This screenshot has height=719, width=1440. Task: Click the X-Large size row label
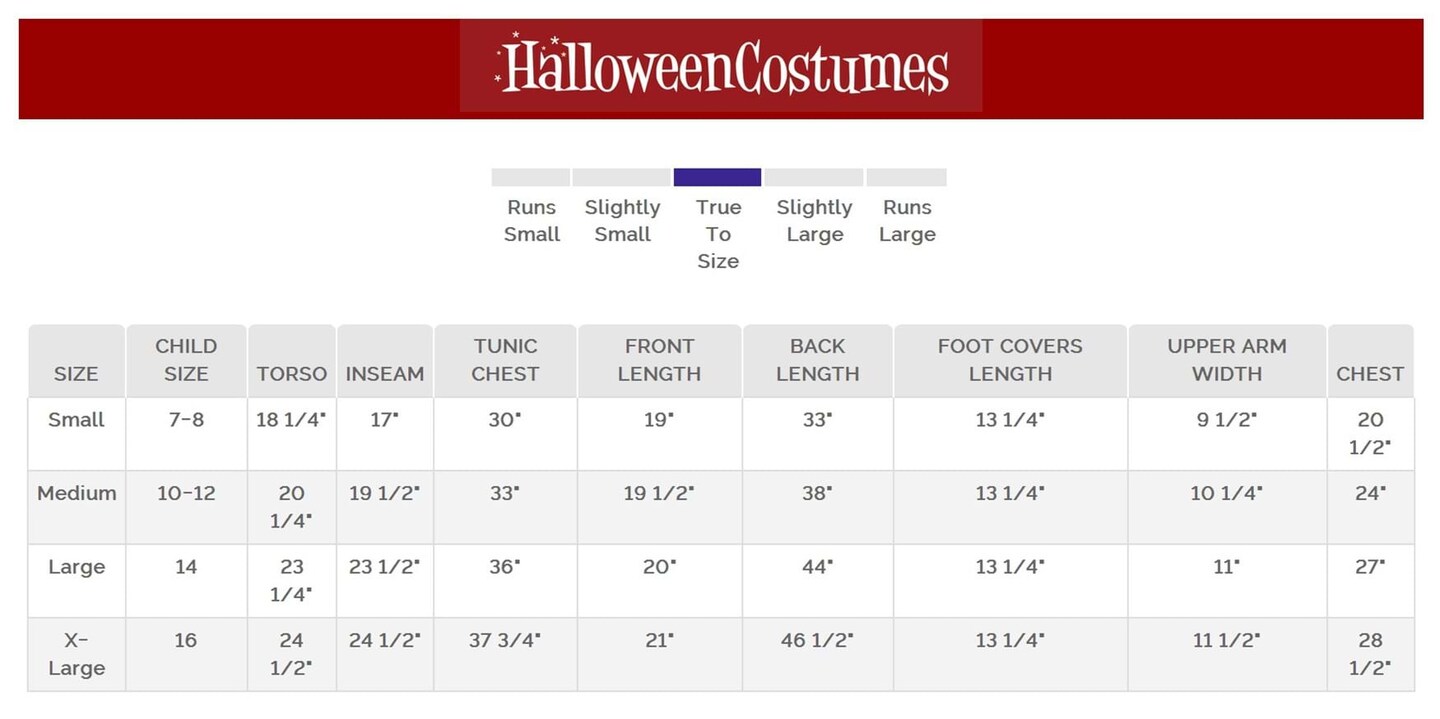(76, 654)
